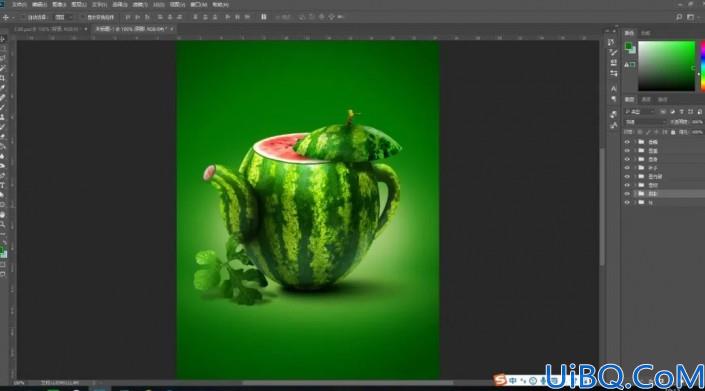Viewport: 705px width, 391px height.
Task: Open the 窗口 (Window) menu
Action: click(198, 4)
